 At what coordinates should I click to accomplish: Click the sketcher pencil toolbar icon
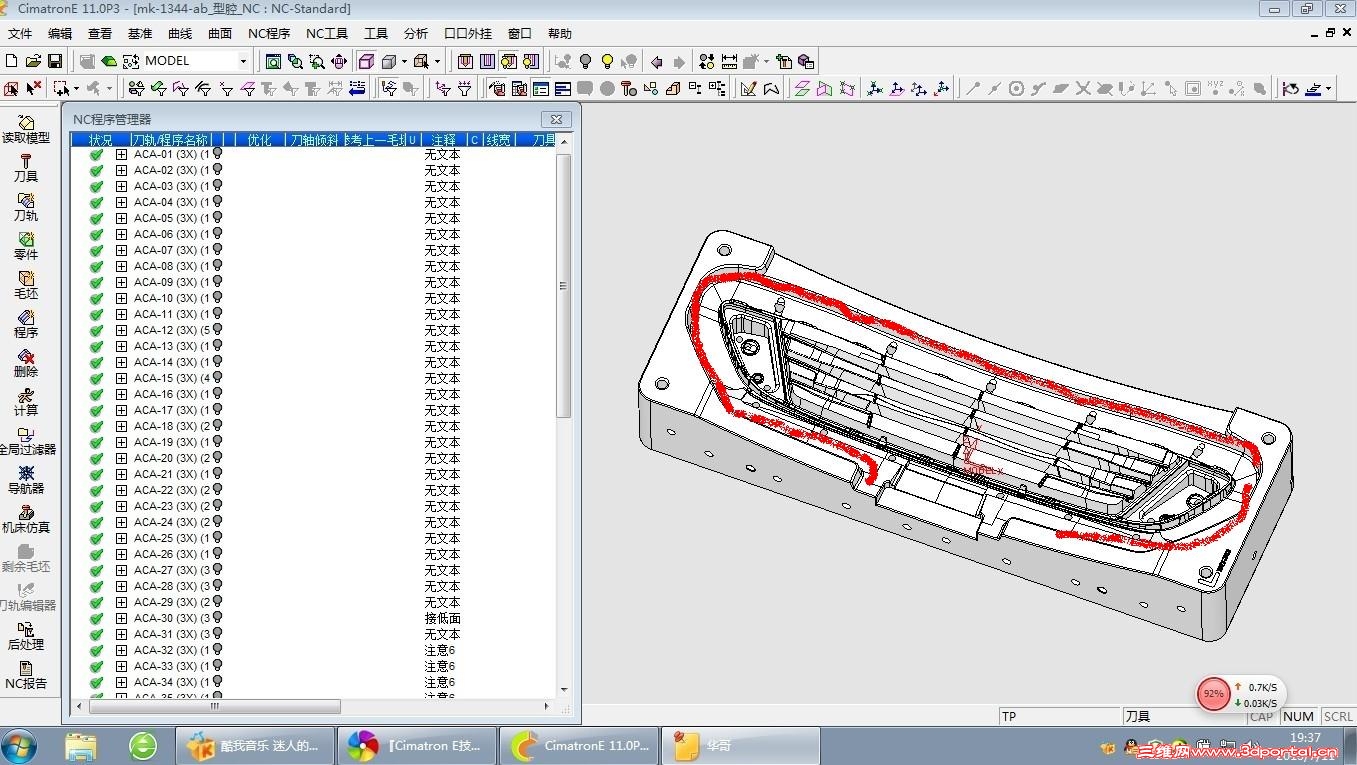tap(748, 89)
